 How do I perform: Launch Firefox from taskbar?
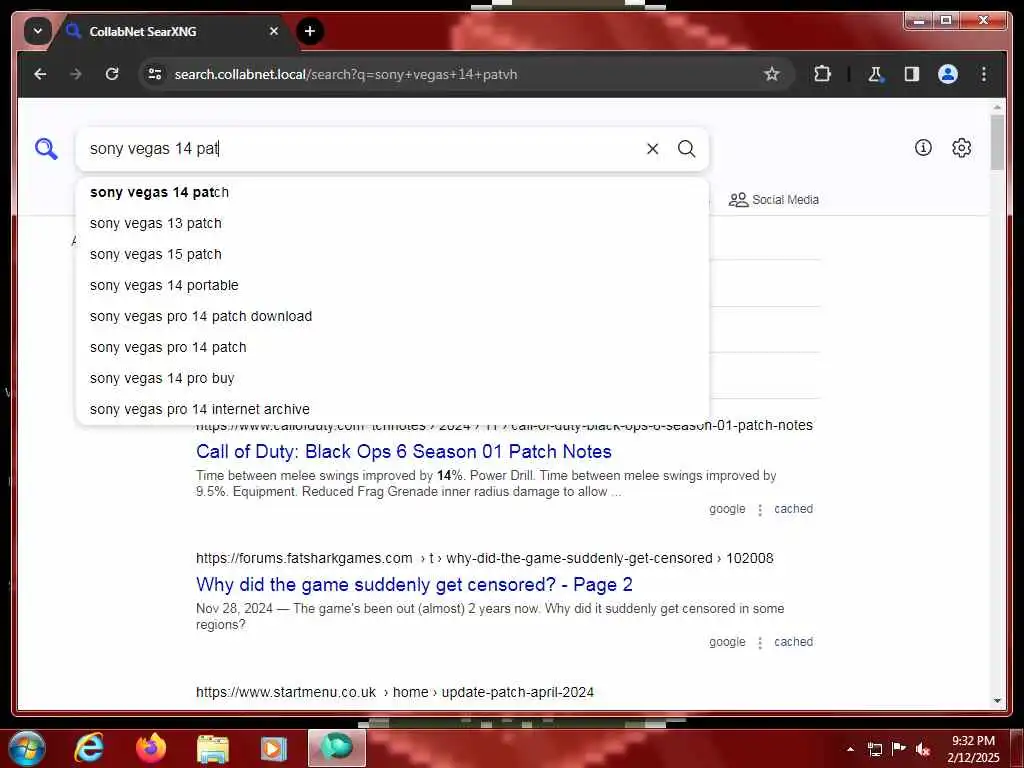(151, 748)
